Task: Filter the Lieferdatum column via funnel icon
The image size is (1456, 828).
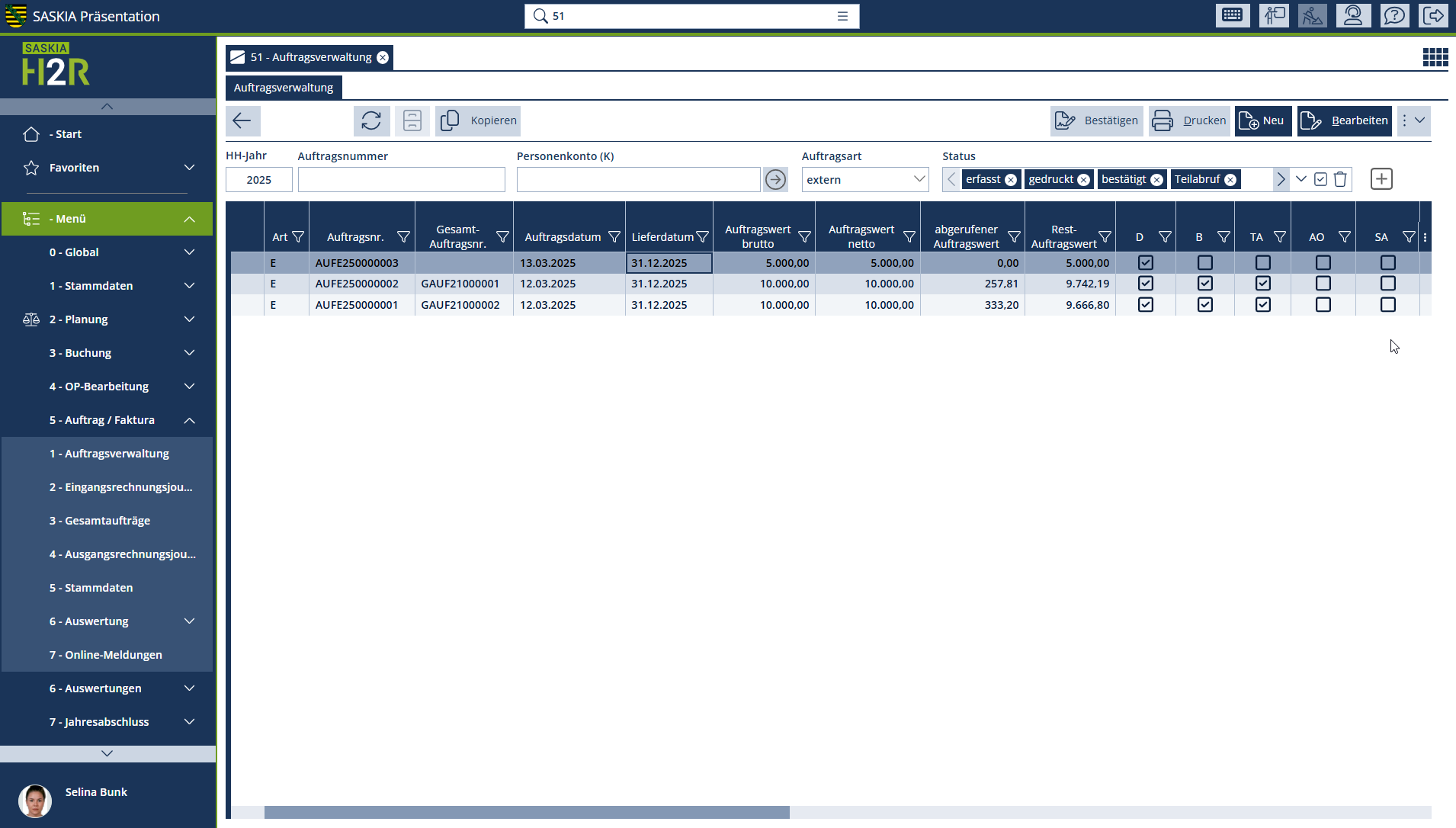Action: [x=703, y=237]
